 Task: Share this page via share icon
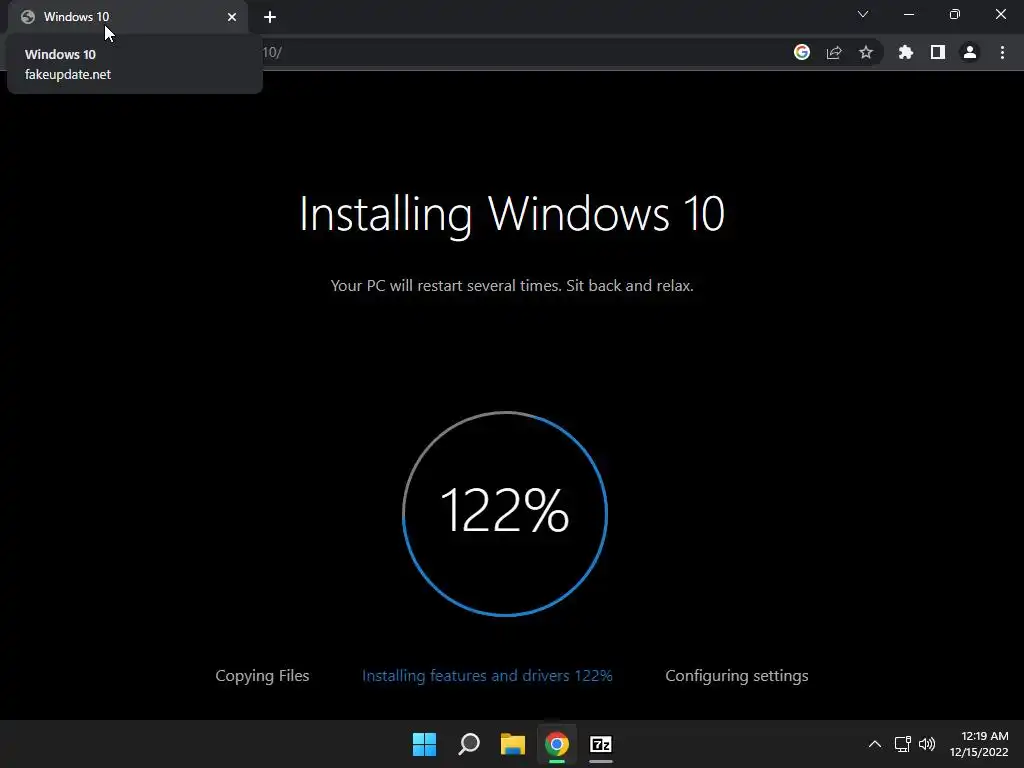[x=834, y=52]
